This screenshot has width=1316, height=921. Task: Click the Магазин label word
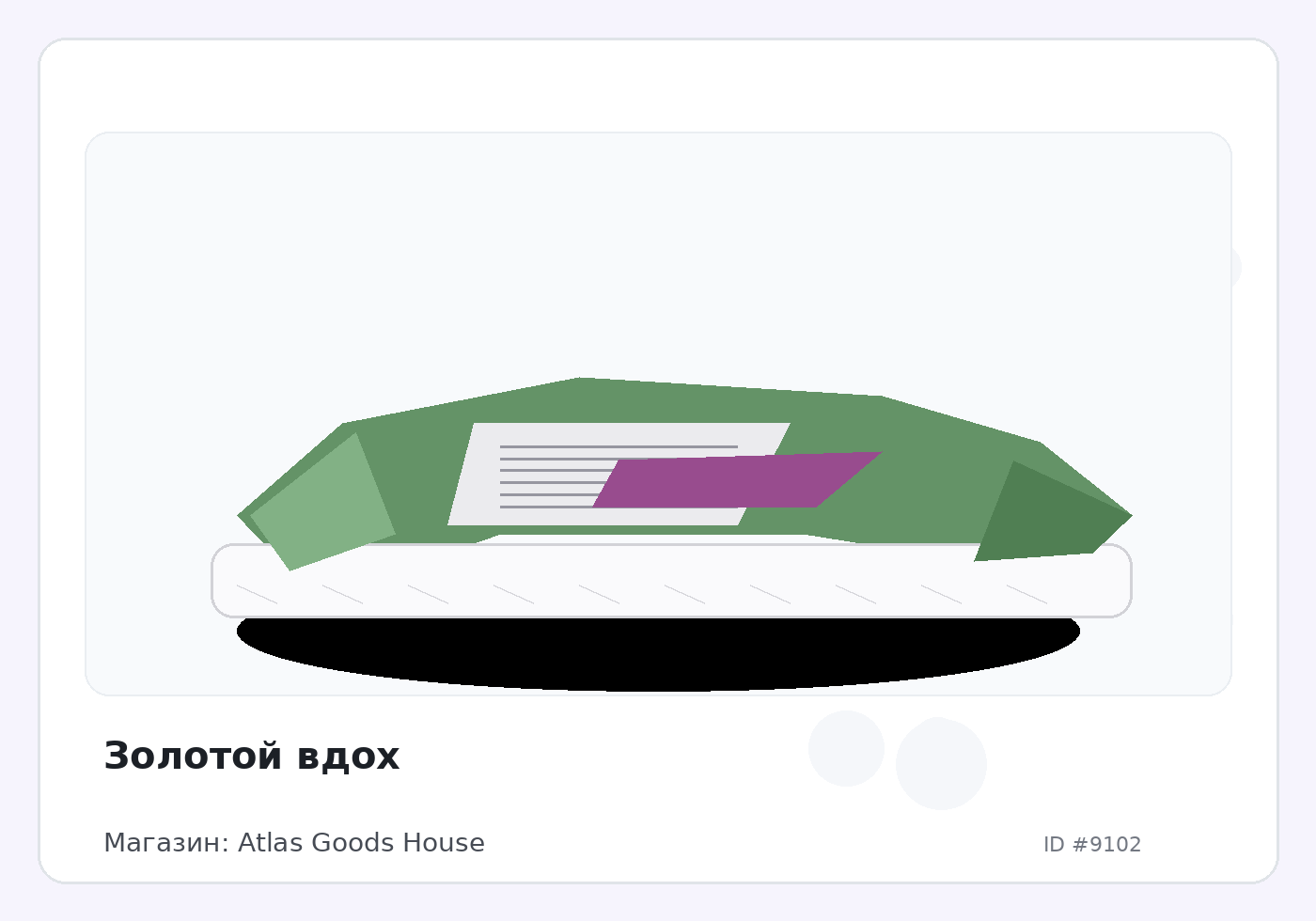pos(164,843)
